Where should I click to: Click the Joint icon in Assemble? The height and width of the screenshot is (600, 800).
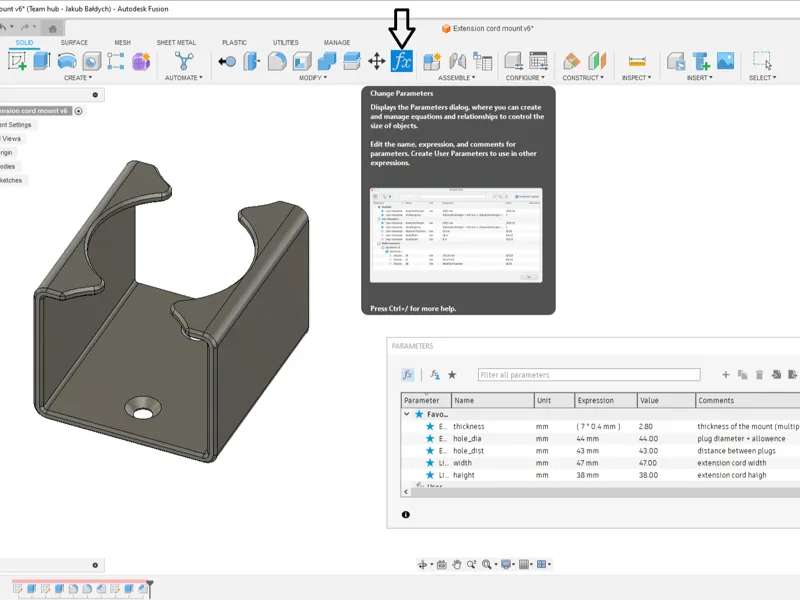tap(457, 61)
